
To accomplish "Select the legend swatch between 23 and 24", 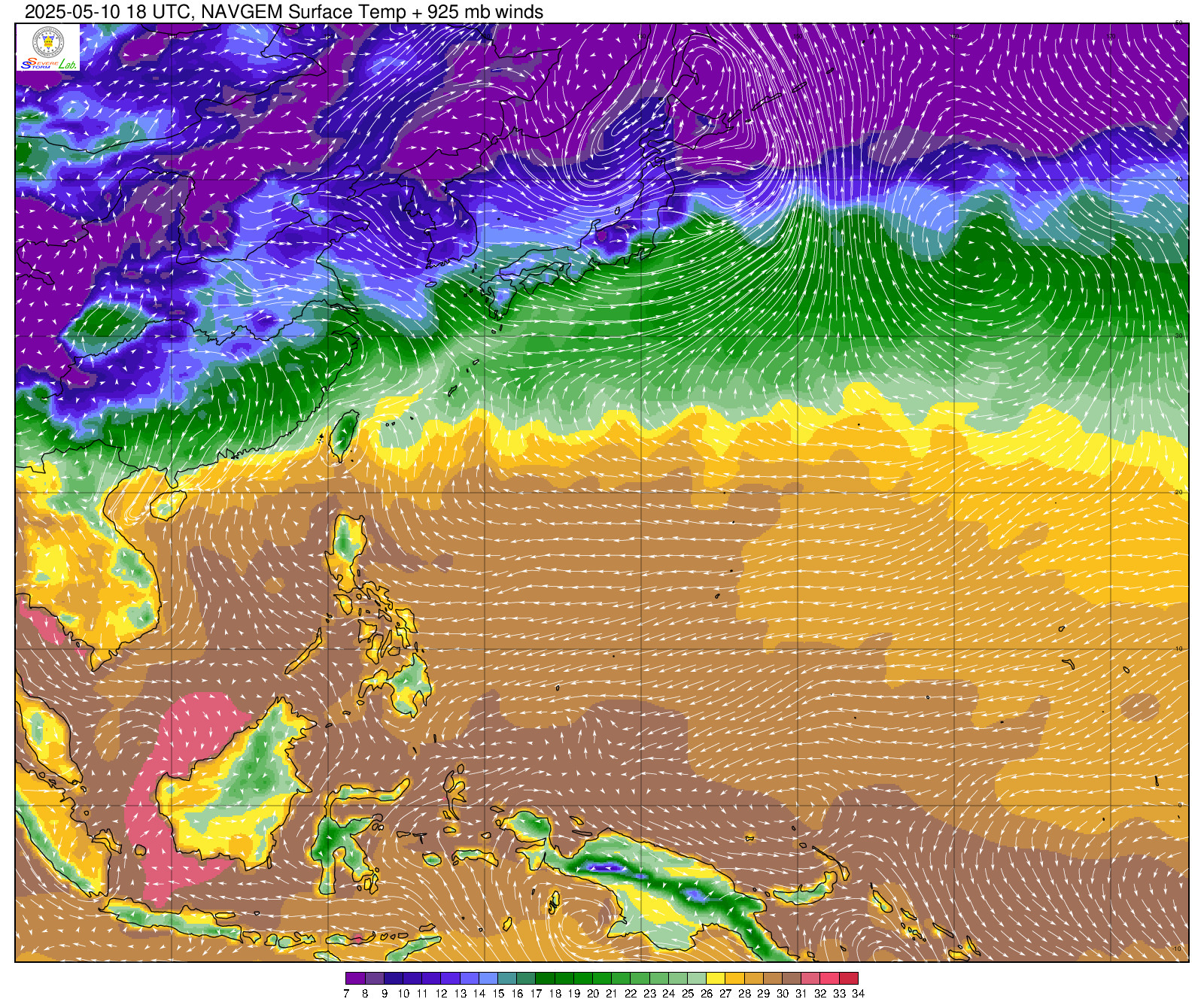I will 659,979.
